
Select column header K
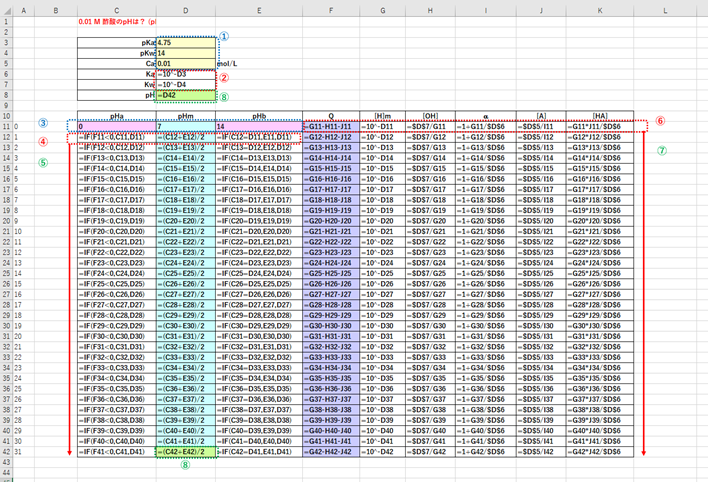(600, 10)
